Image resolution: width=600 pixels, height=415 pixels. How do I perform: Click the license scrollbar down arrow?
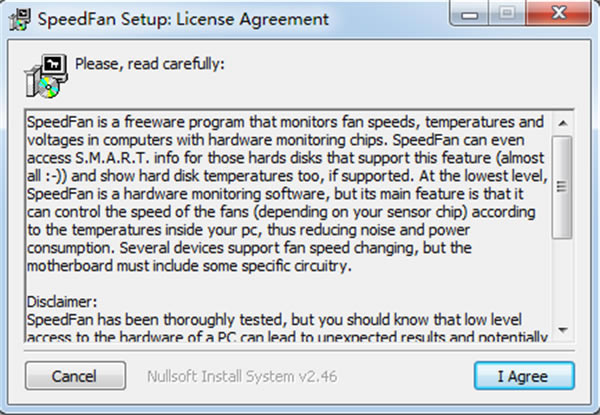click(562, 330)
